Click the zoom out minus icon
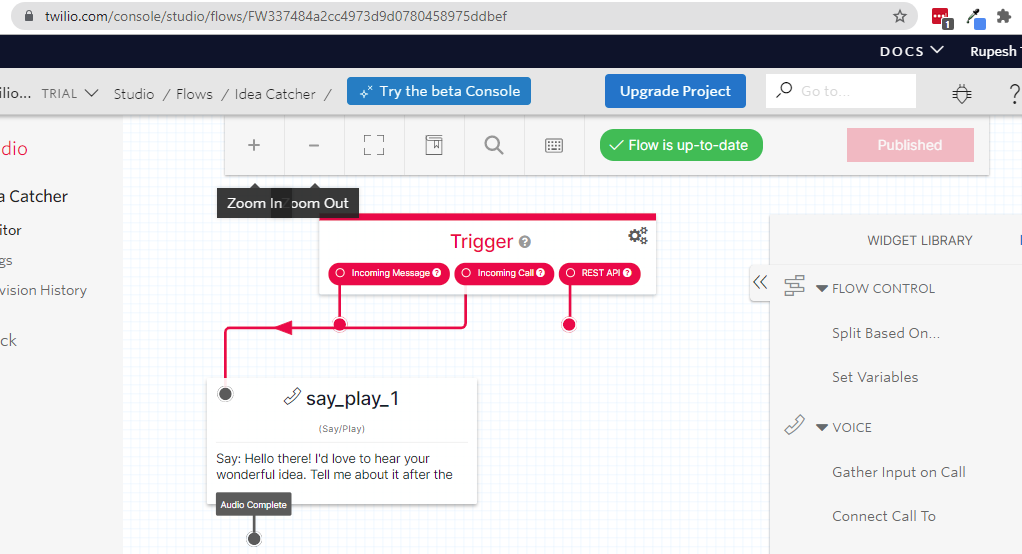This screenshot has height=554, width=1022. 314,145
